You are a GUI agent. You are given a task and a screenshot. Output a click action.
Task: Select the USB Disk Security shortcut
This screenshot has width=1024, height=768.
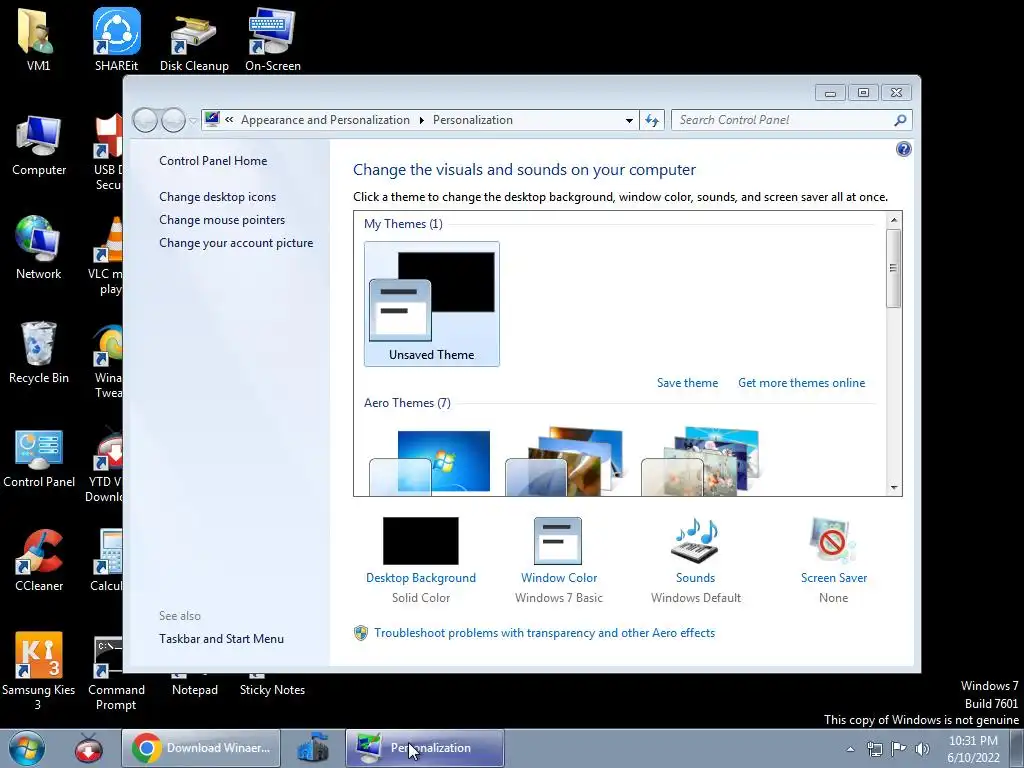tap(108, 152)
